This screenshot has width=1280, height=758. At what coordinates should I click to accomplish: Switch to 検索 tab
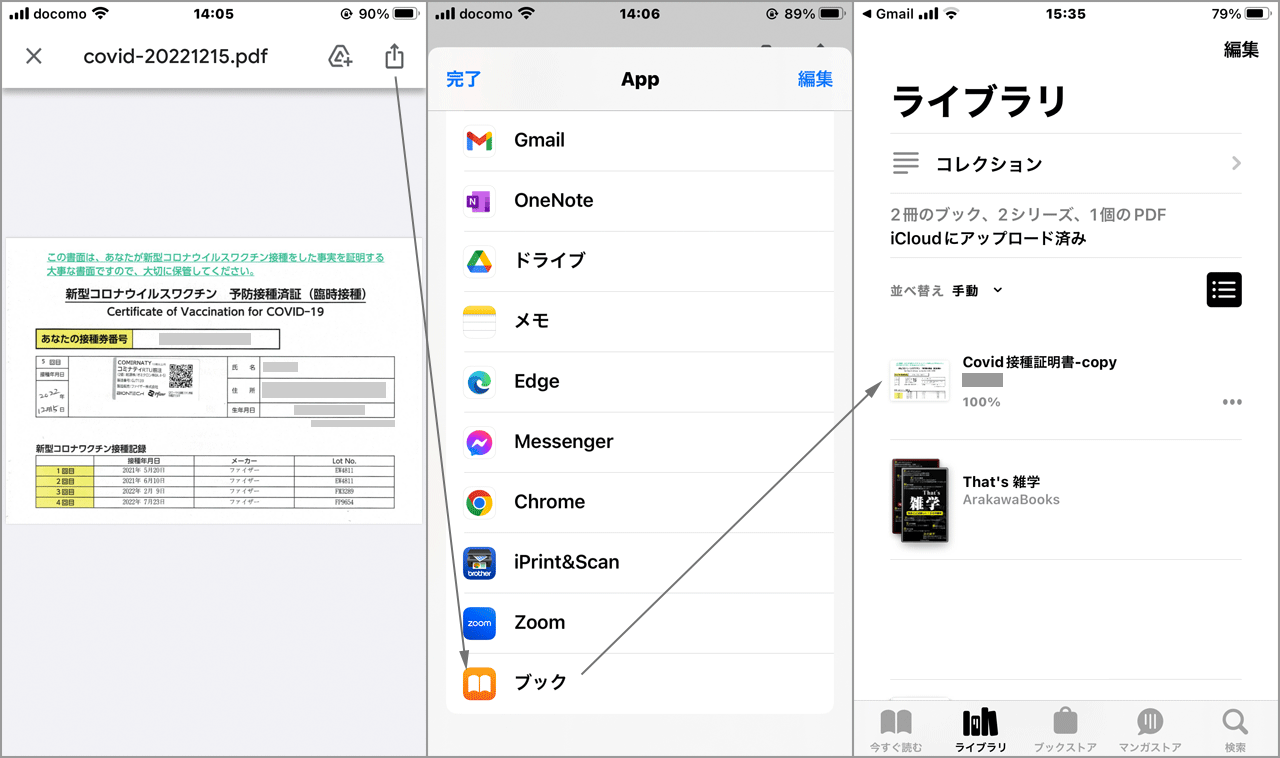pyautogui.click(x=1235, y=730)
